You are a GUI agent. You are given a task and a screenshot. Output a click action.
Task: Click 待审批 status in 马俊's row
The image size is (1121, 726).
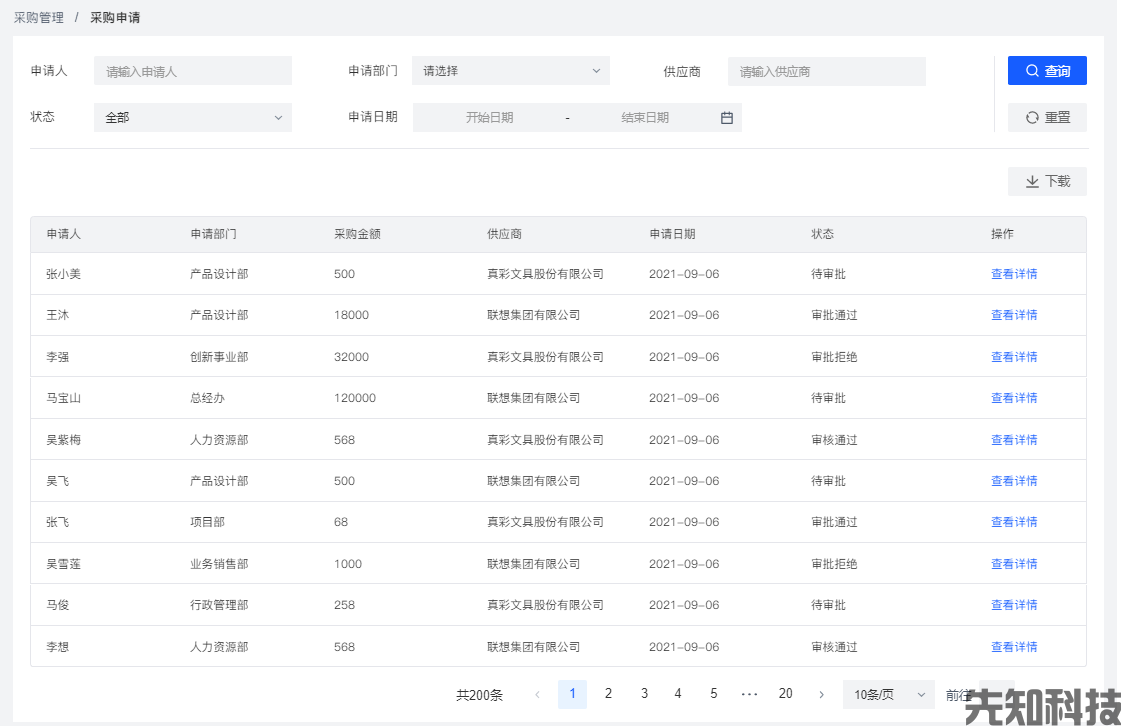828,605
